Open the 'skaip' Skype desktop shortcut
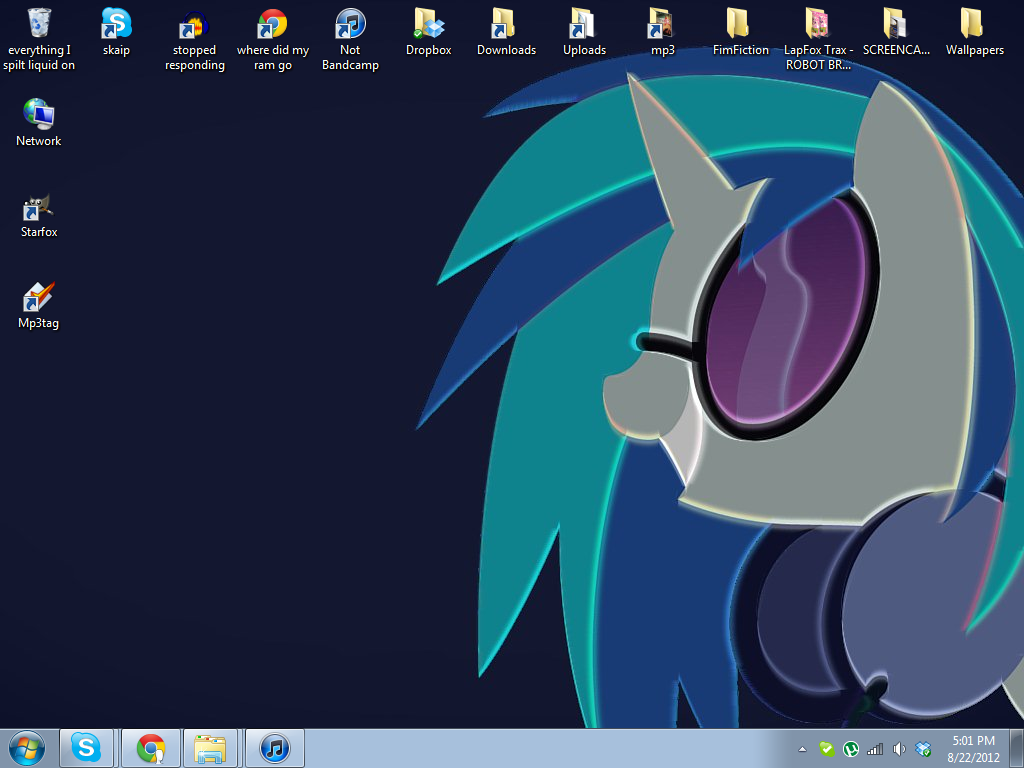 tap(116, 23)
